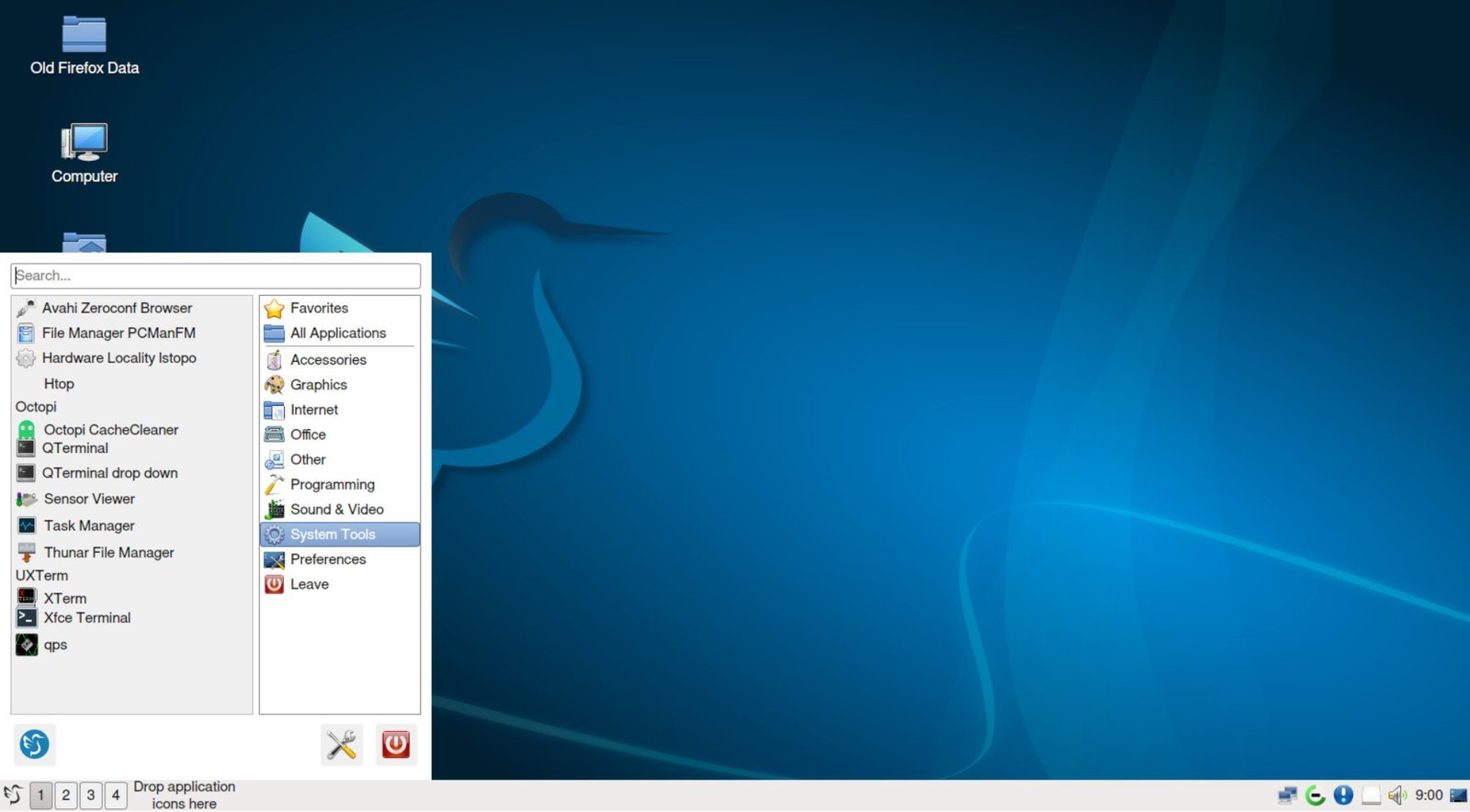The height and width of the screenshot is (812, 1470).
Task: Launch Thunar File Manager
Action: click(108, 552)
